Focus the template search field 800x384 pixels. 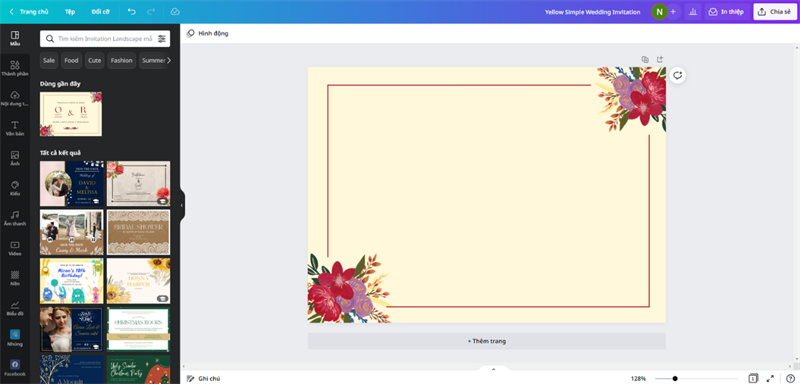coord(105,39)
